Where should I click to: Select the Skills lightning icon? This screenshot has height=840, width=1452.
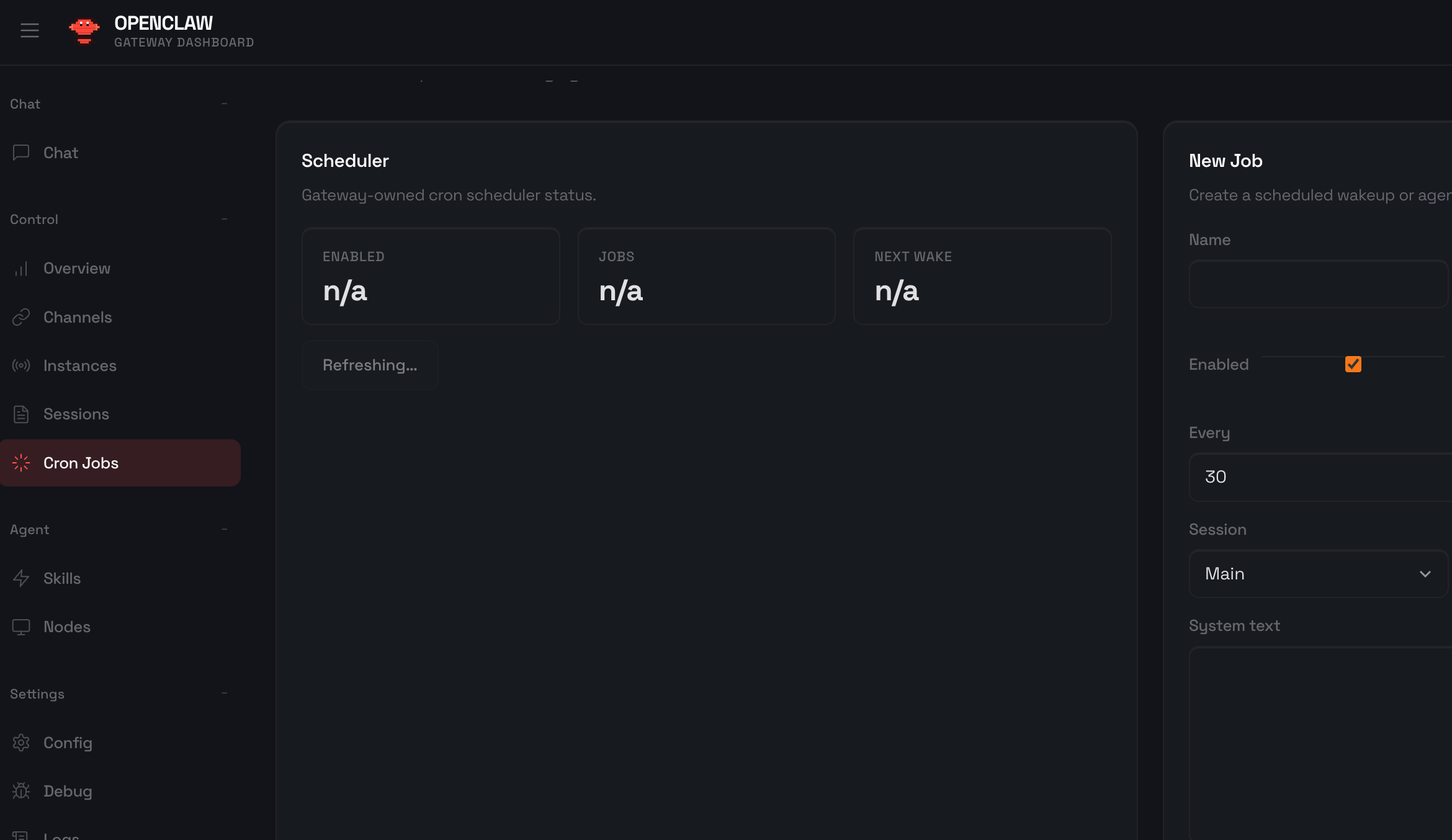21,578
